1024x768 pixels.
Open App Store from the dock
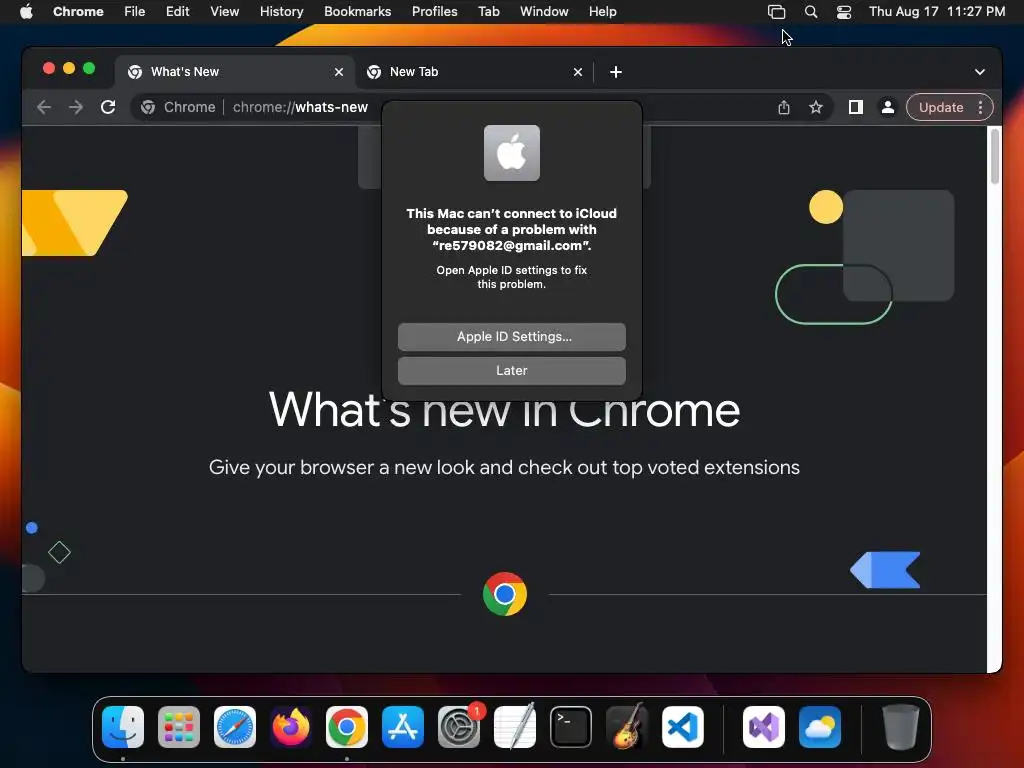403,727
